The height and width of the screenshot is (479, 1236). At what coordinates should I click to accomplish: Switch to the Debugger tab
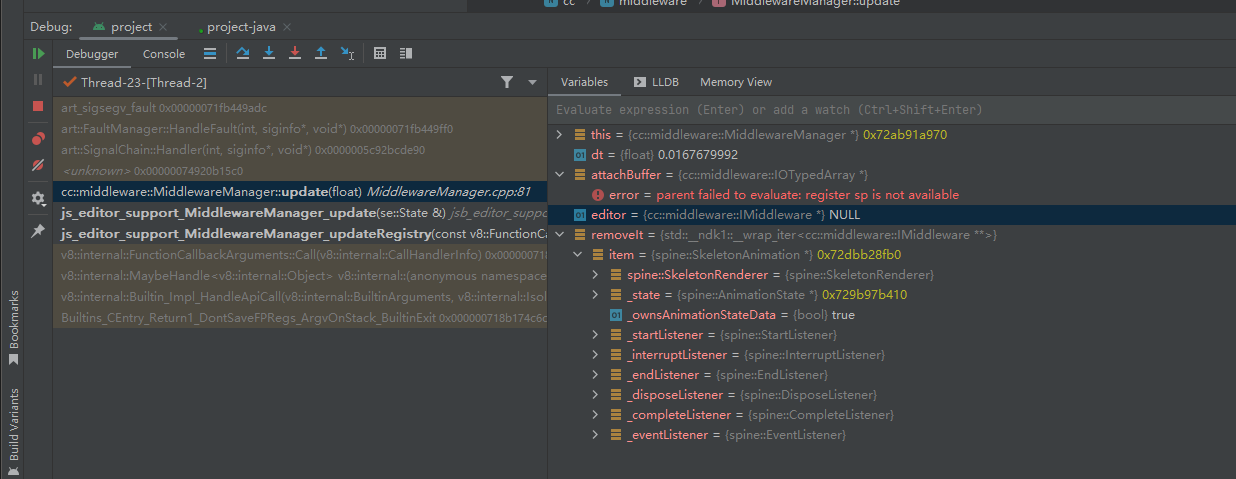[92, 54]
